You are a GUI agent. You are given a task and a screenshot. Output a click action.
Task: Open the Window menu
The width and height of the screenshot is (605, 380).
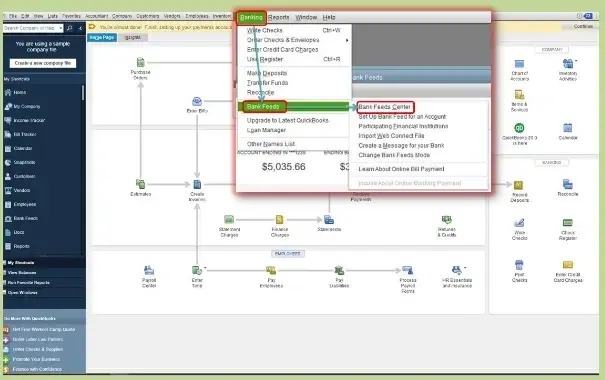[x=306, y=17]
